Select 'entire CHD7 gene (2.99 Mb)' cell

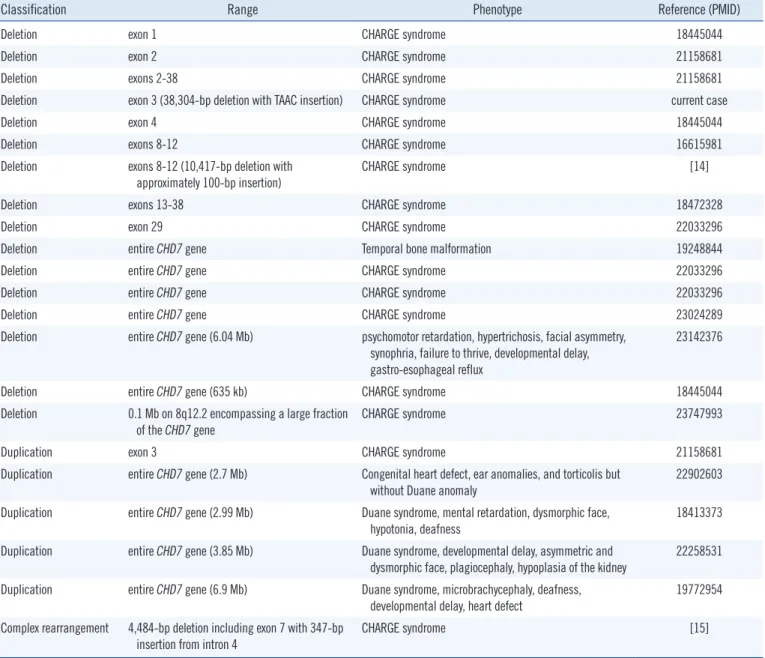190,513
